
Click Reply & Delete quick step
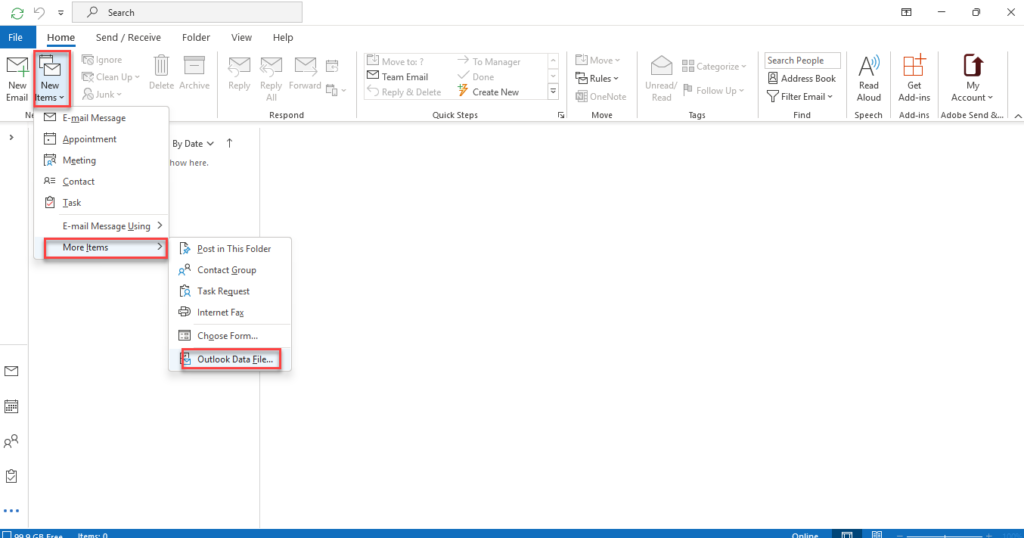pyautogui.click(x=404, y=92)
